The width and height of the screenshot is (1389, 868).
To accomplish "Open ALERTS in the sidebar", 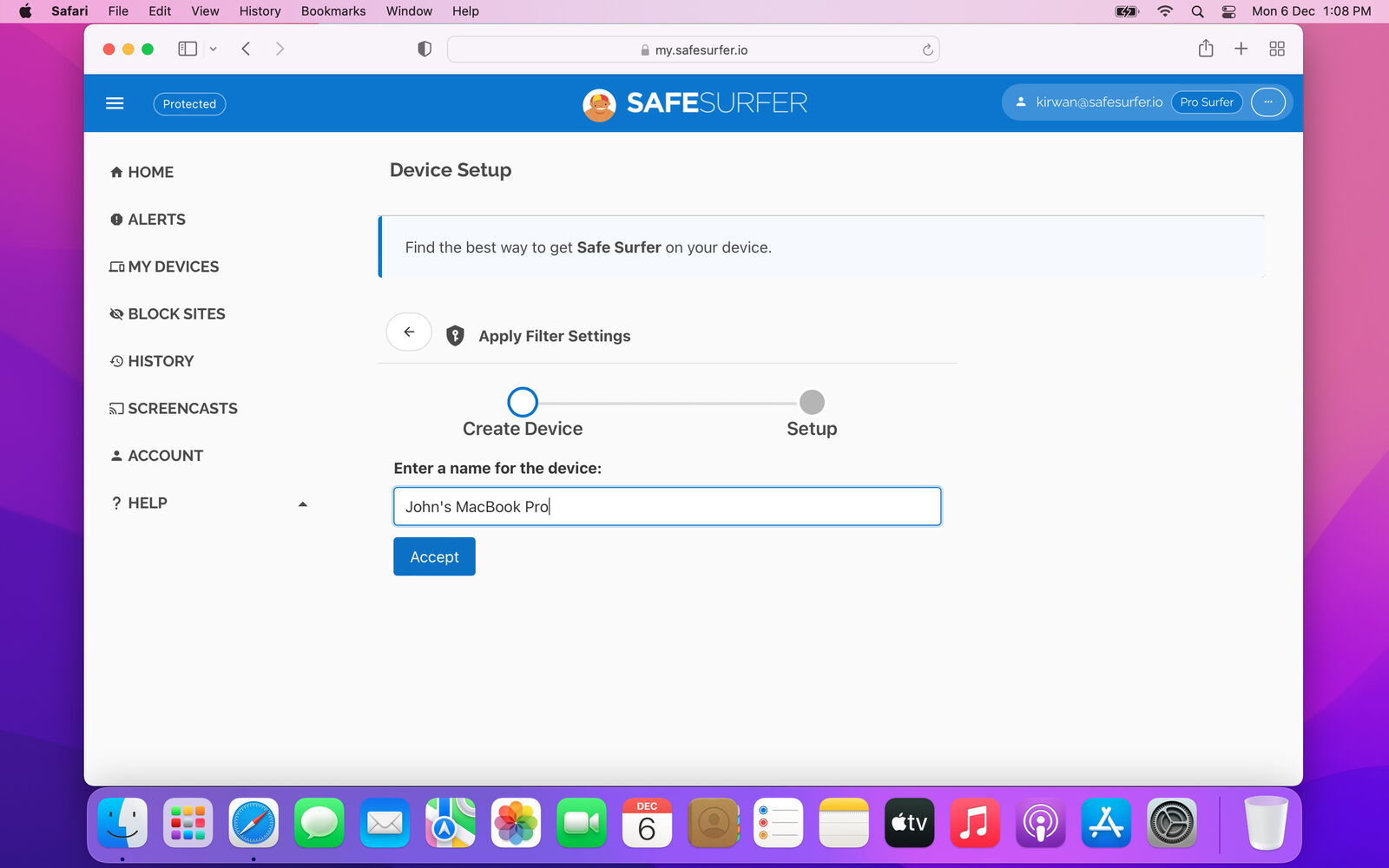I will [x=148, y=220].
